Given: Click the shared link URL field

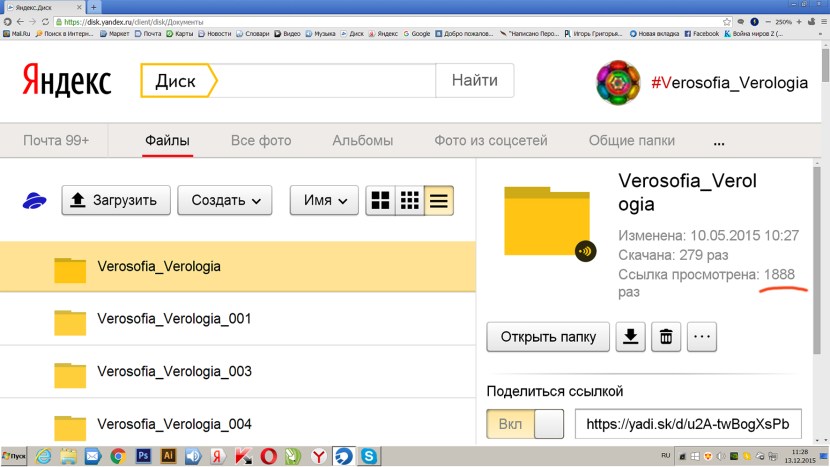Looking at the screenshot, I should pos(687,424).
